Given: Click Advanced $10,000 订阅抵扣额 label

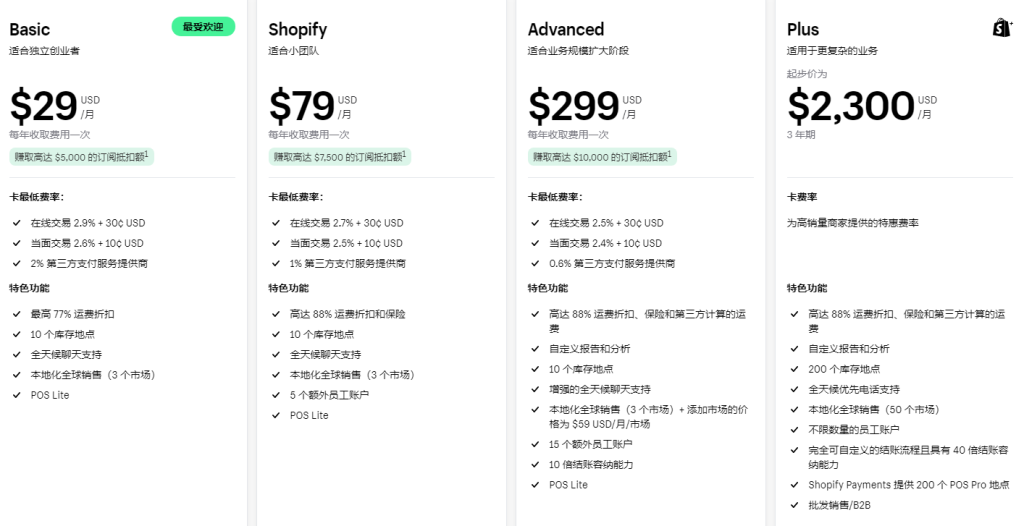Looking at the screenshot, I should point(602,157).
